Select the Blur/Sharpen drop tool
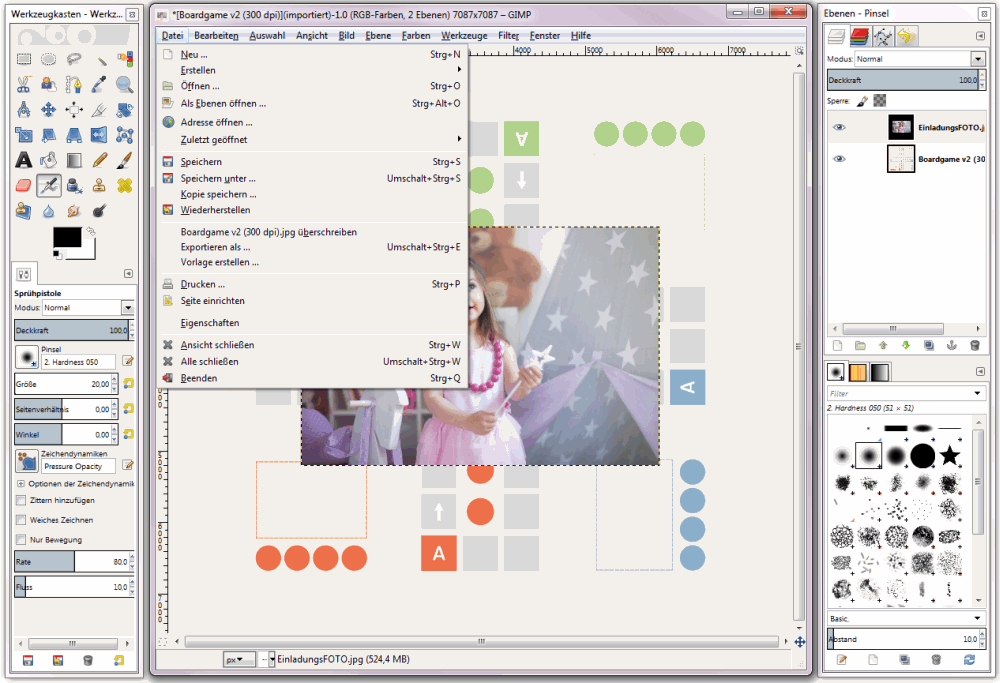Image resolution: width=1000 pixels, height=683 pixels. pyautogui.click(x=48, y=211)
